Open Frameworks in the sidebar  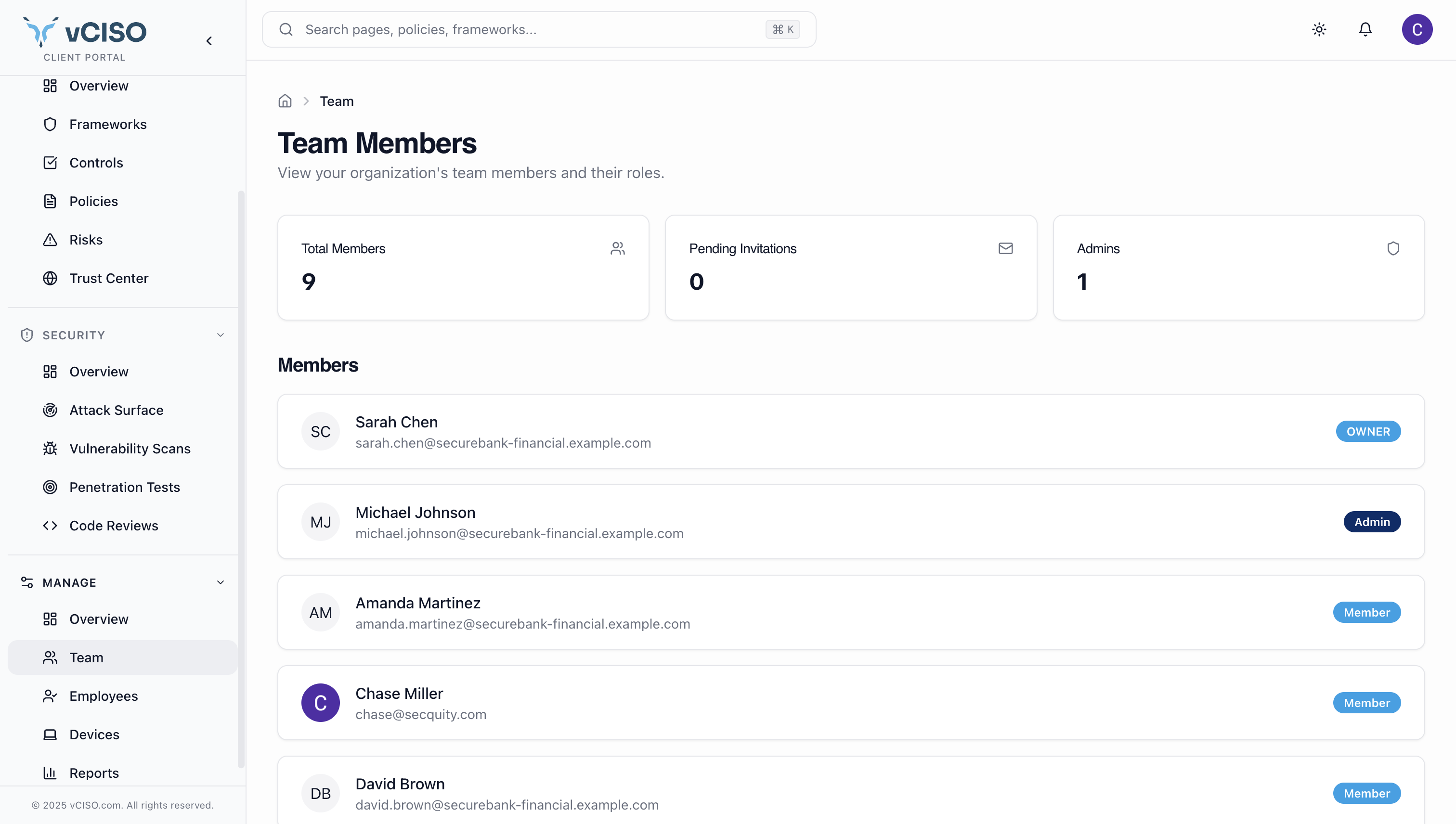(x=122, y=124)
